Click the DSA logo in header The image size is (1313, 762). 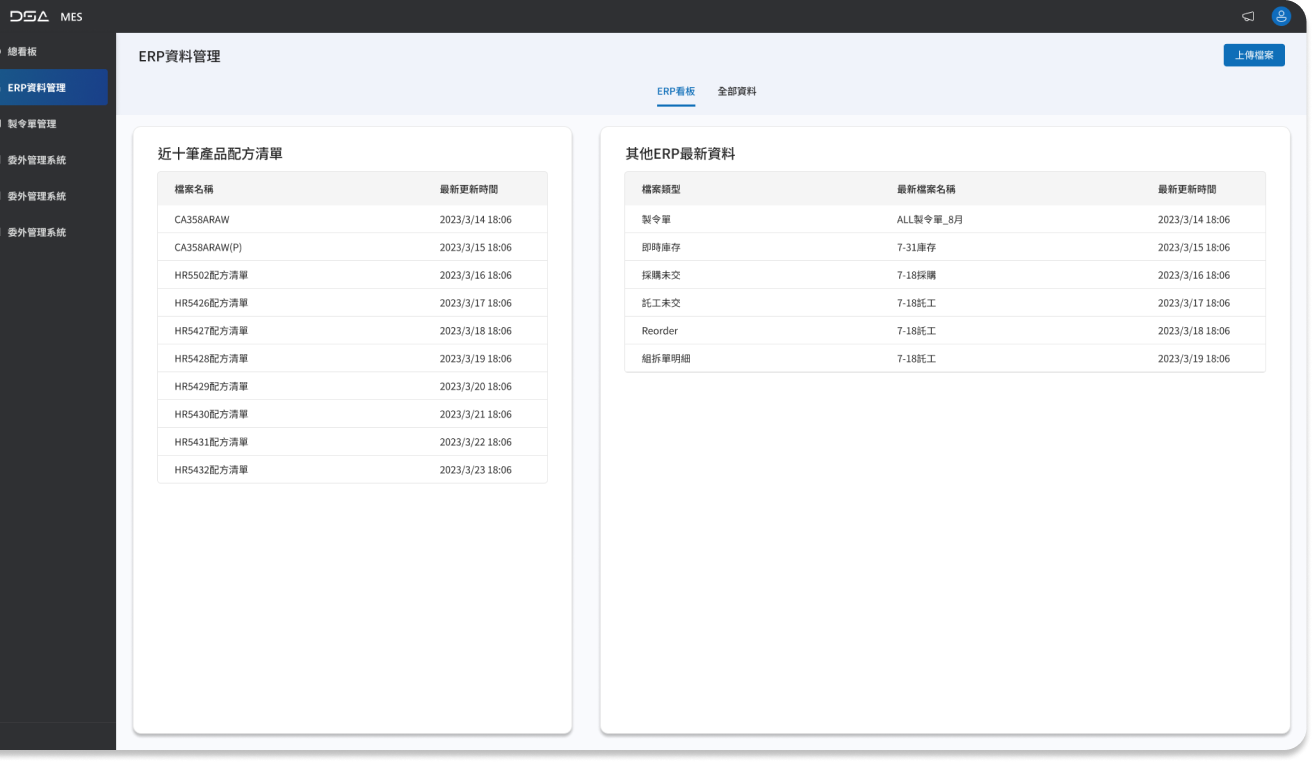tap(30, 16)
